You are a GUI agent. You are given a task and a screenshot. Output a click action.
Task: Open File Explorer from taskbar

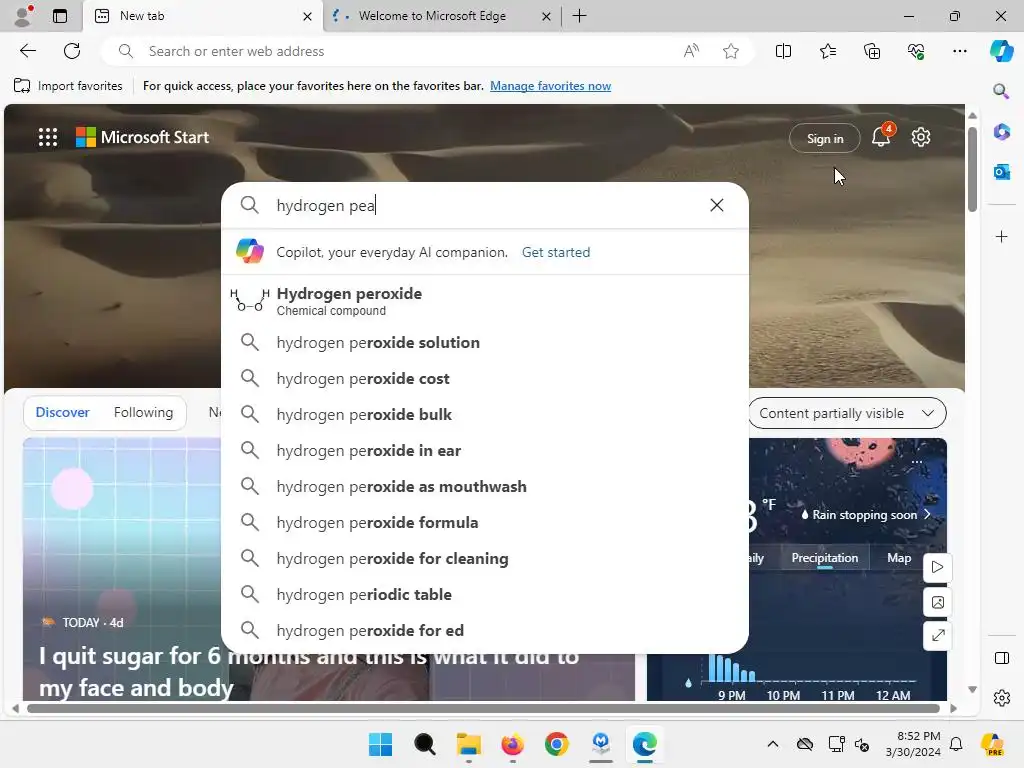(468, 744)
